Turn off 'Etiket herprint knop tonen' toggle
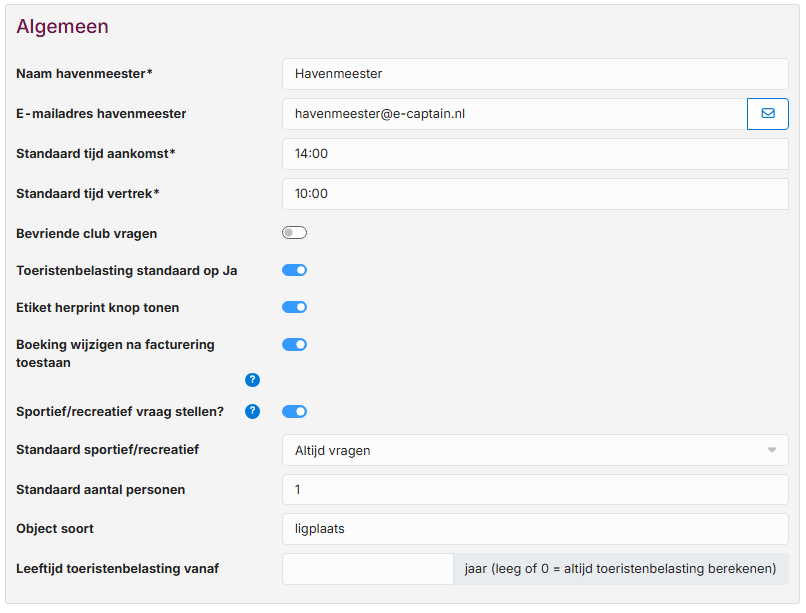The width and height of the screenshot is (806, 613). [x=294, y=307]
